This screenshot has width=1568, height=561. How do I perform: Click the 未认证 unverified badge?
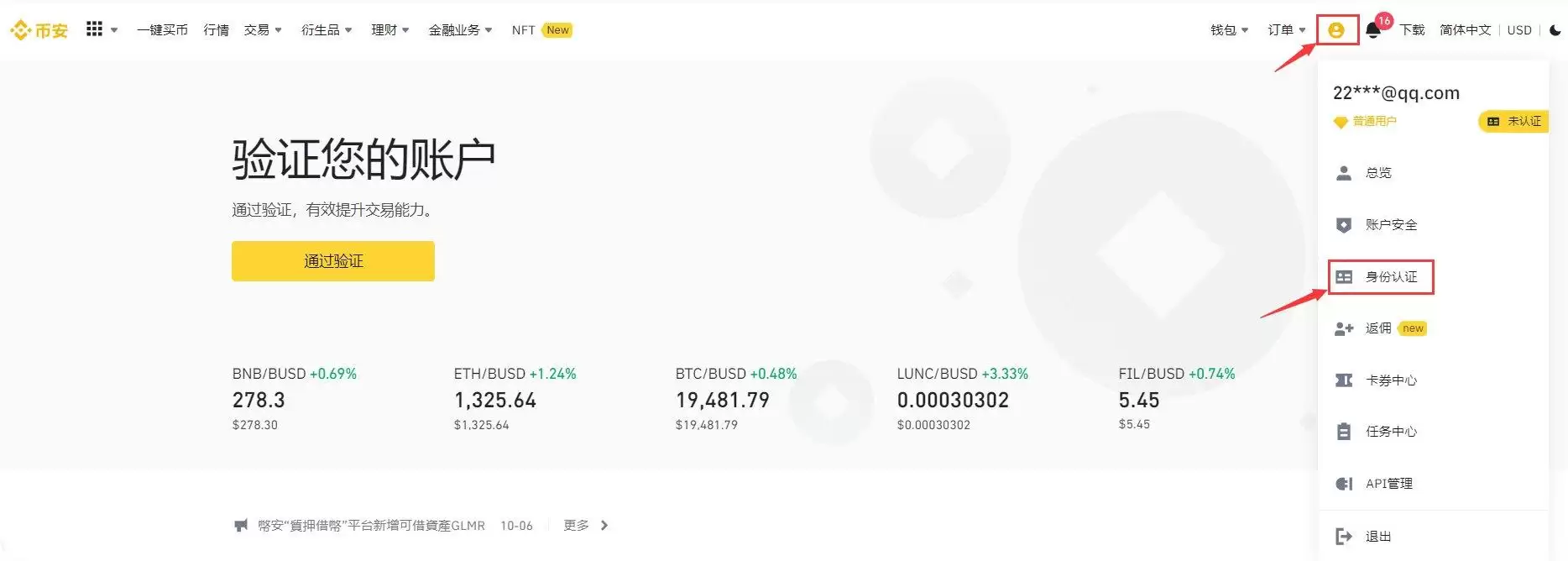(1513, 122)
